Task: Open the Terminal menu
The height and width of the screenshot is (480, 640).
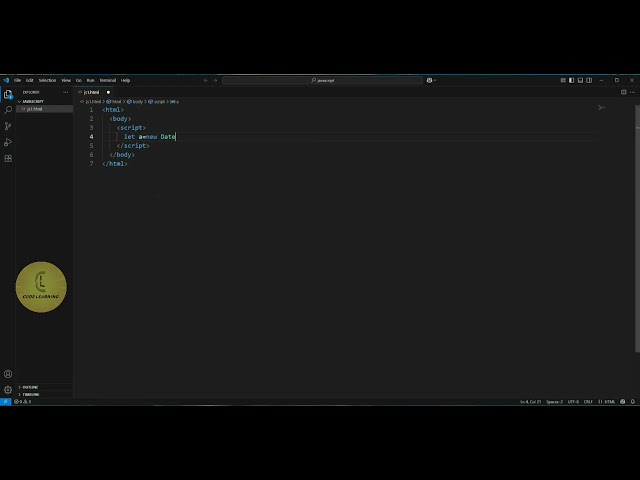Action: point(108,80)
